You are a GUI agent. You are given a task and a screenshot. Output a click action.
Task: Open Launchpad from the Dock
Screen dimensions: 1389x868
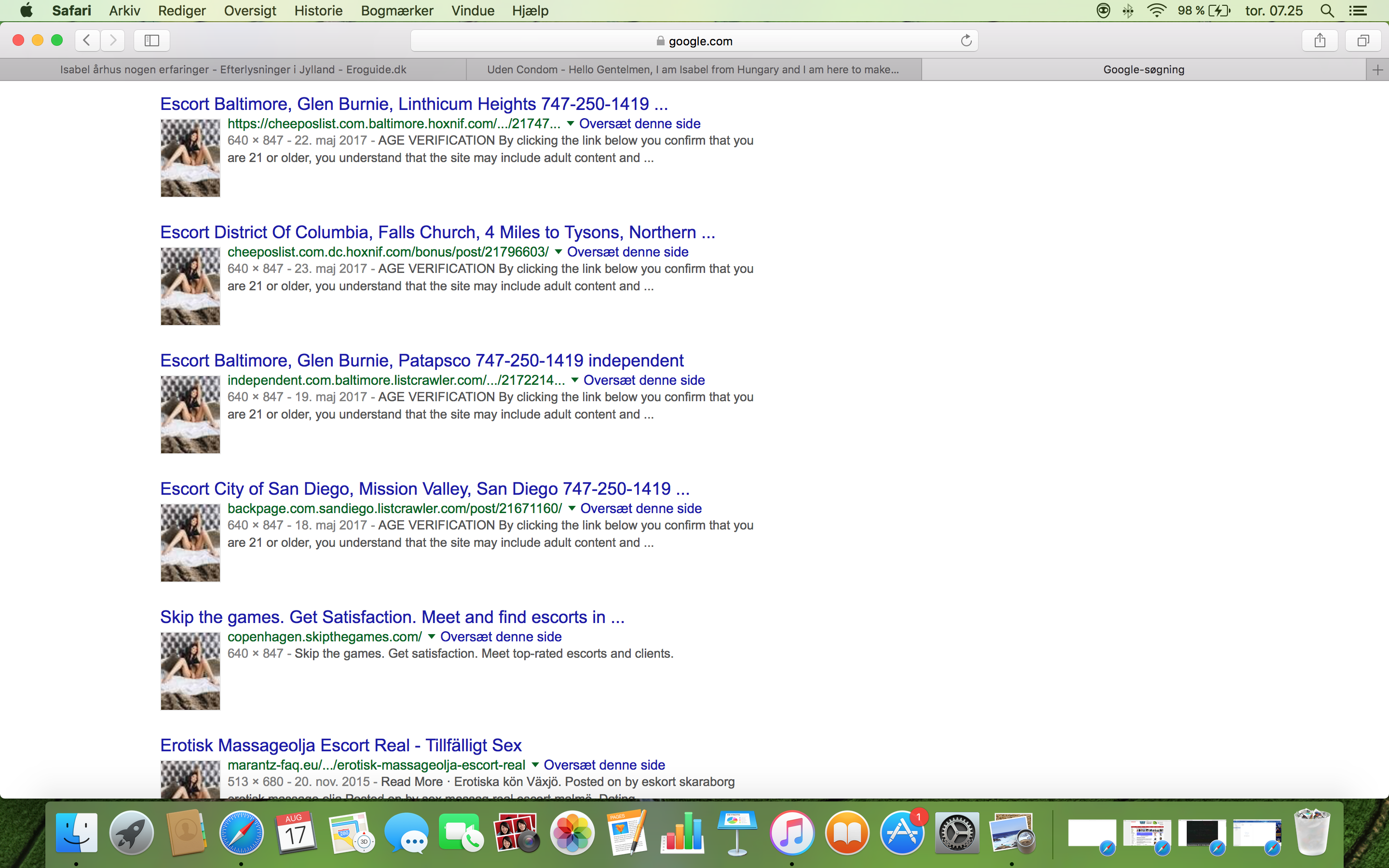click(132, 833)
